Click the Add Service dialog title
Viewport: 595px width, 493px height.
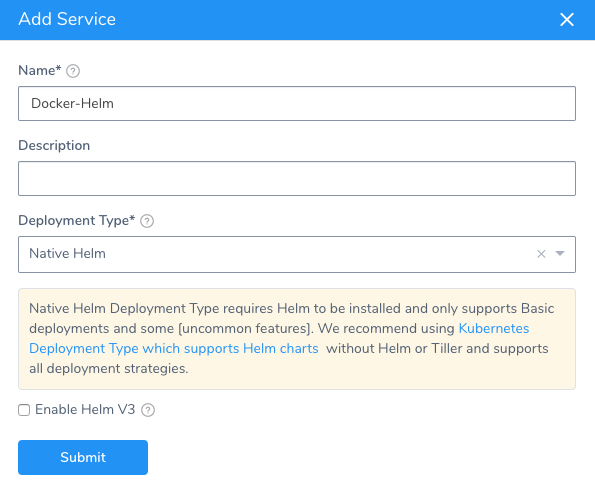(67, 19)
